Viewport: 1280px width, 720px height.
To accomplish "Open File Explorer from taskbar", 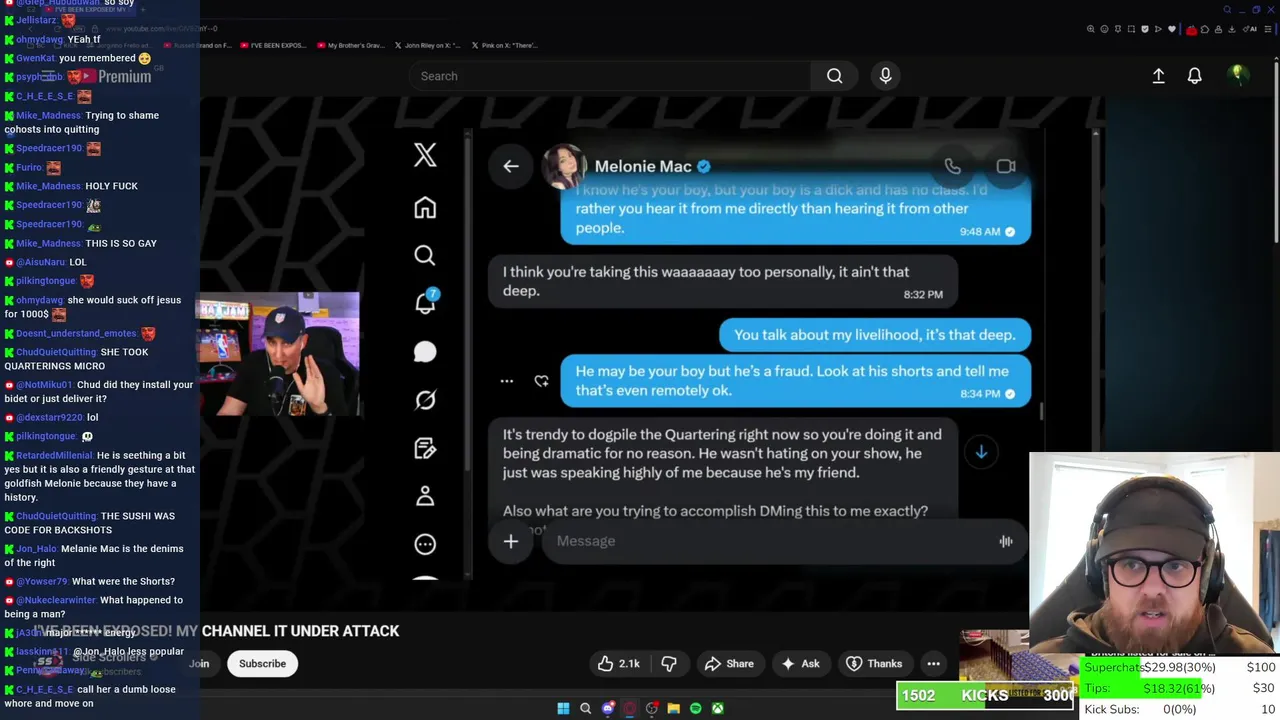I will pyautogui.click(x=674, y=708).
